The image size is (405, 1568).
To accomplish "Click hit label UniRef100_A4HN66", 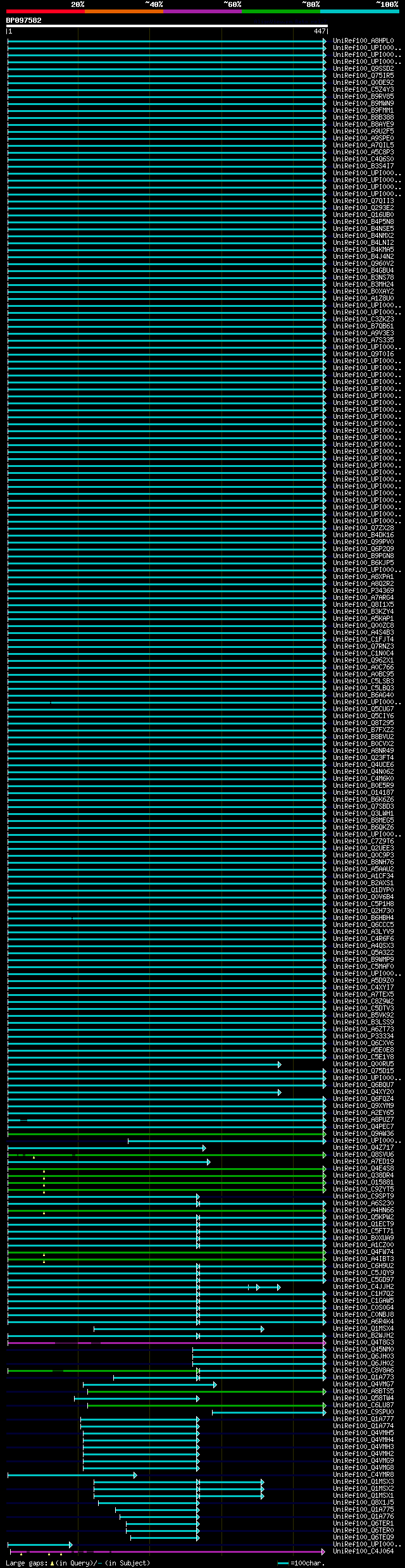I will (x=363, y=1210).
